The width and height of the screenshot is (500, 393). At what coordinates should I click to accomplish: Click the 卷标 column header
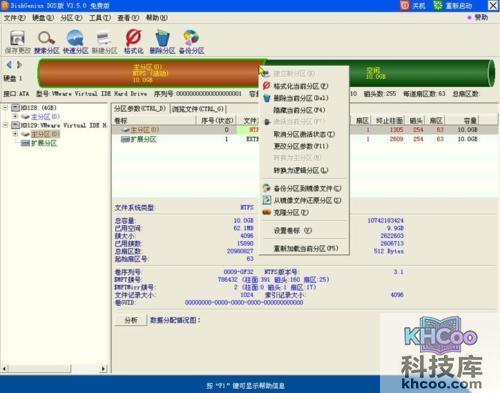coord(155,120)
